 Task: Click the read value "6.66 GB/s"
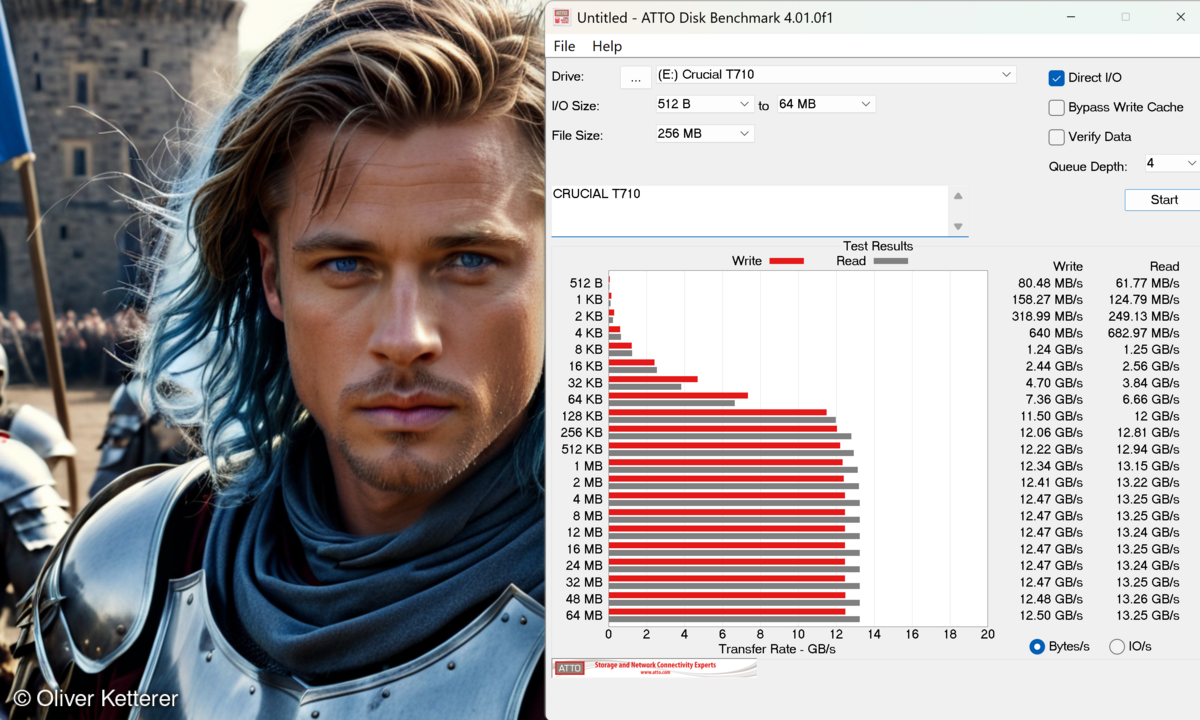click(1149, 400)
